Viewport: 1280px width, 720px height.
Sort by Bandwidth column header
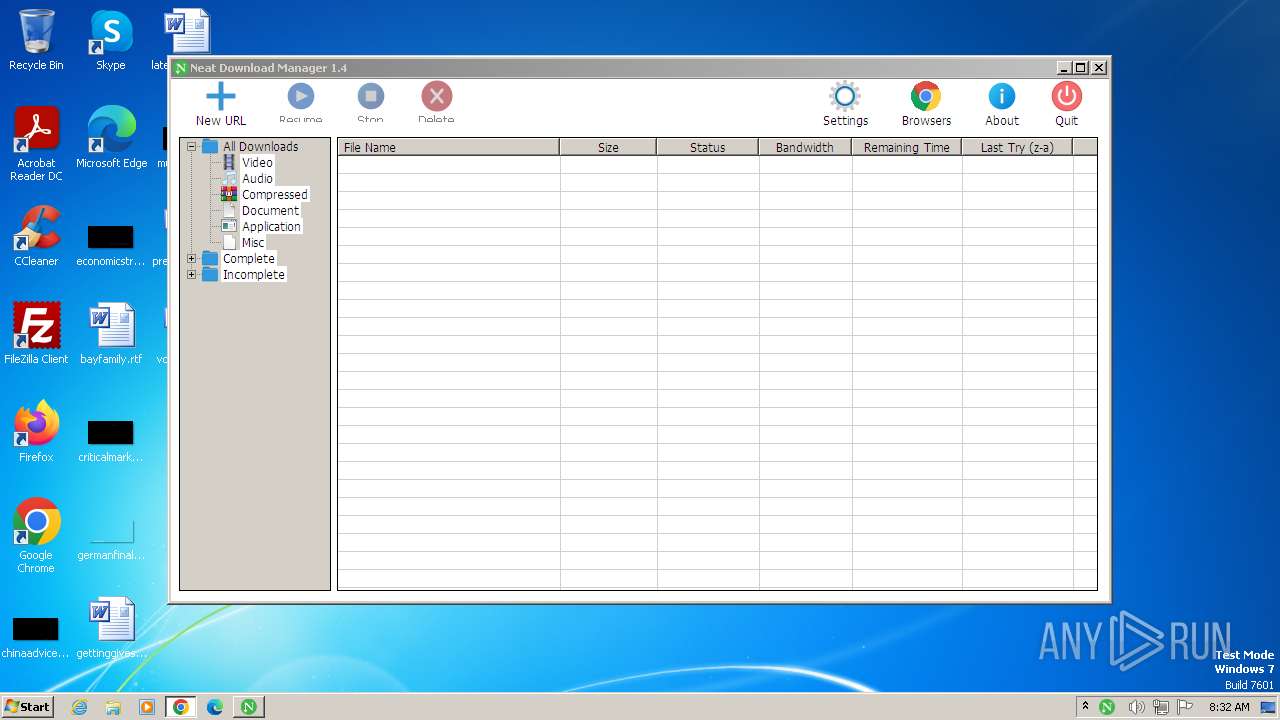coord(804,147)
